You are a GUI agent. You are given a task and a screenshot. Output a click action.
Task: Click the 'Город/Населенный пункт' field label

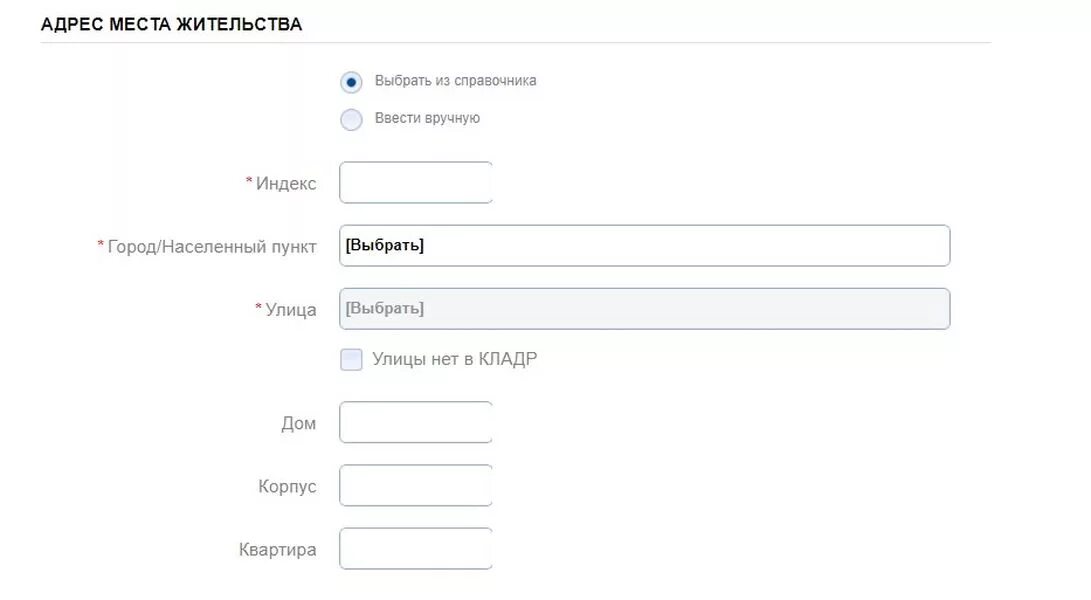212,247
